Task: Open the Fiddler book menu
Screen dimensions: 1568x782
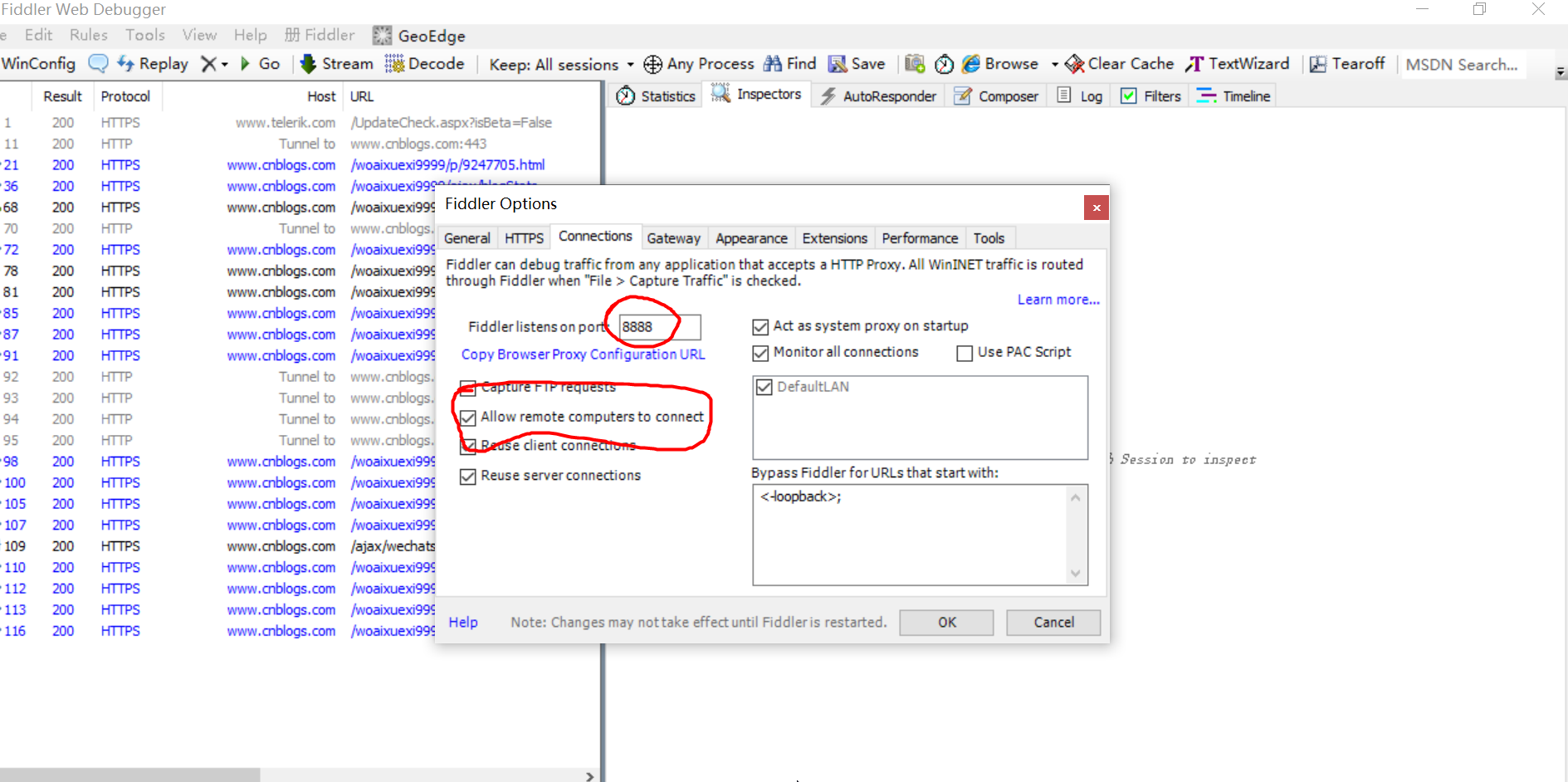Action: (320, 35)
